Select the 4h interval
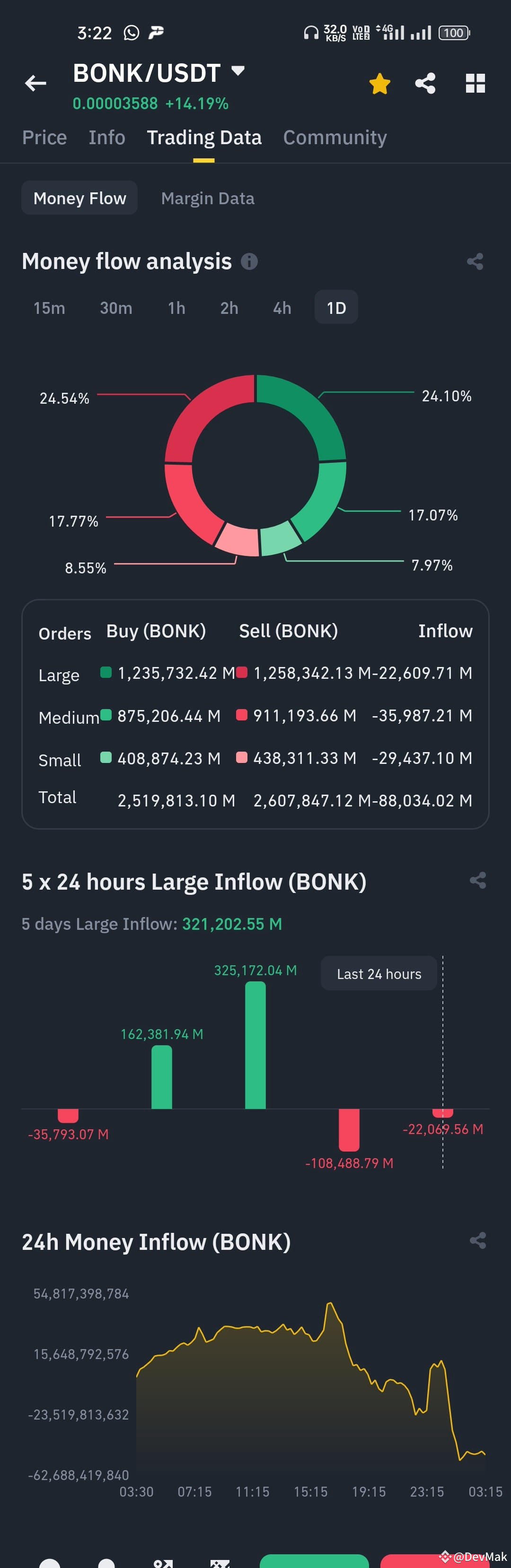Image resolution: width=511 pixels, height=1568 pixels. (x=281, y=308)
